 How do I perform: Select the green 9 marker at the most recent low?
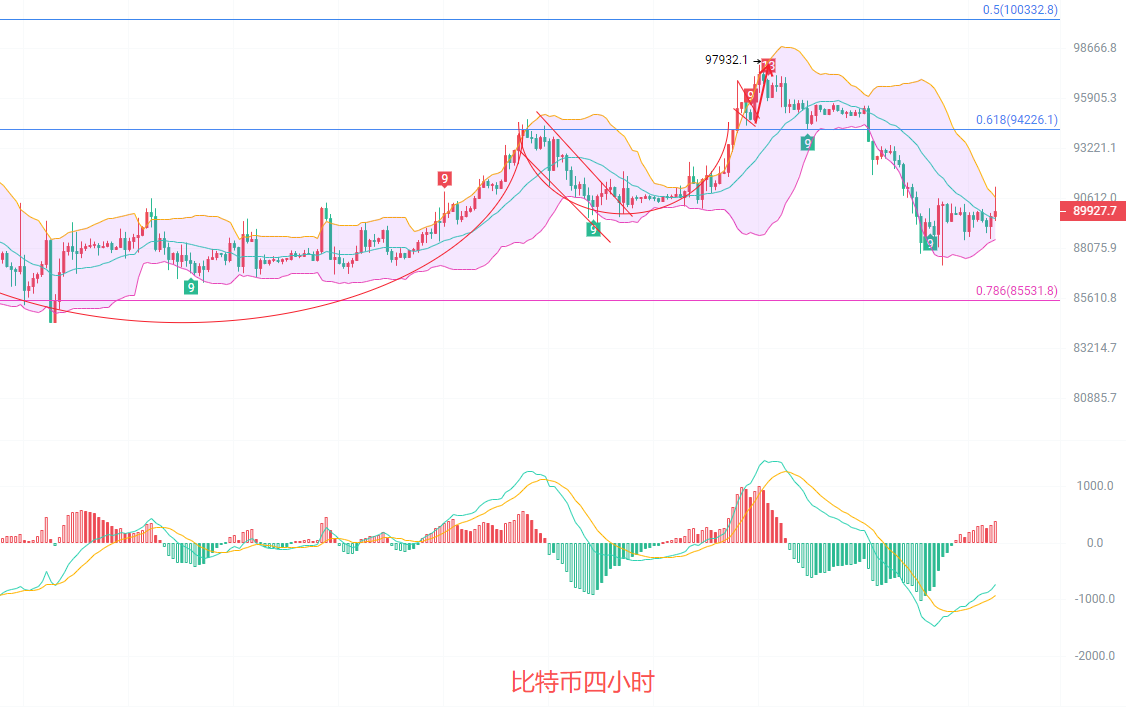click(x=930, y=243)
